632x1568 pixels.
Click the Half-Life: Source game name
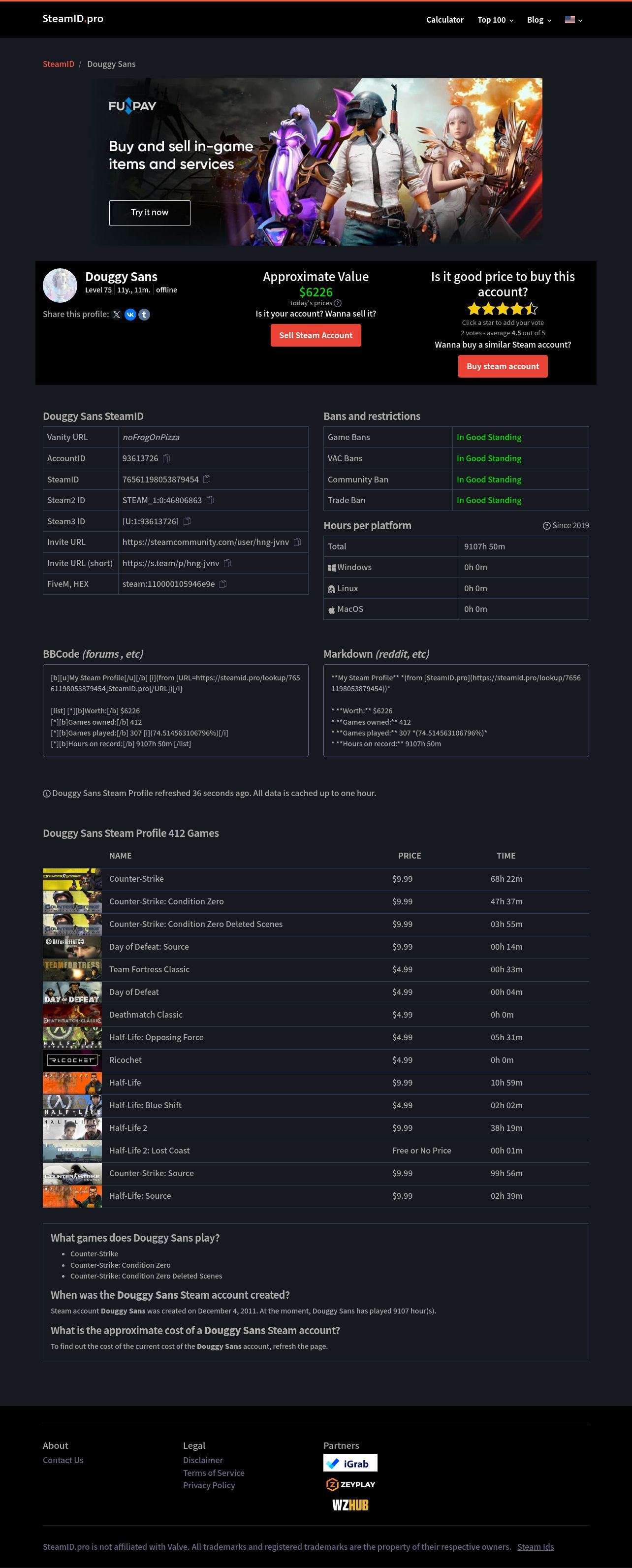[140, 1196]
